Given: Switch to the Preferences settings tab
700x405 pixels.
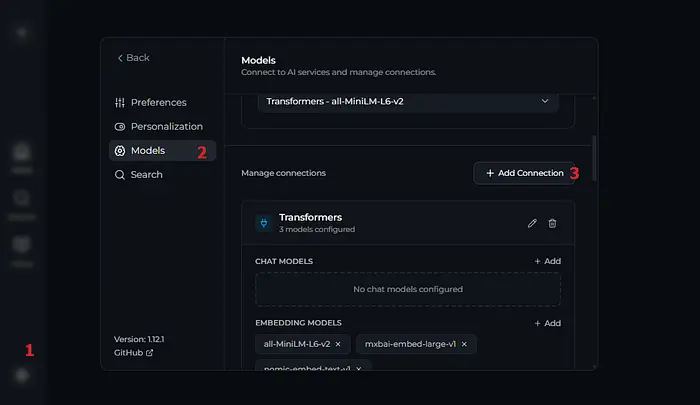Looking at the screenshot, I should (158, 102).
